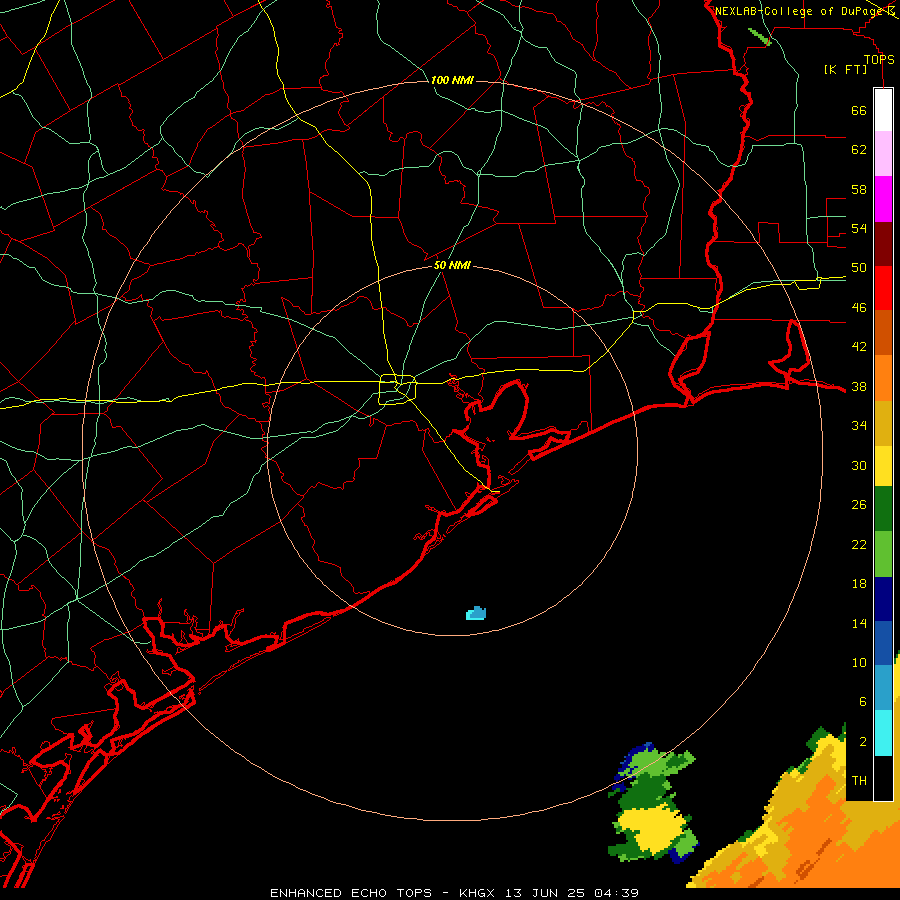Click the legend value '10'

[859, 662]
